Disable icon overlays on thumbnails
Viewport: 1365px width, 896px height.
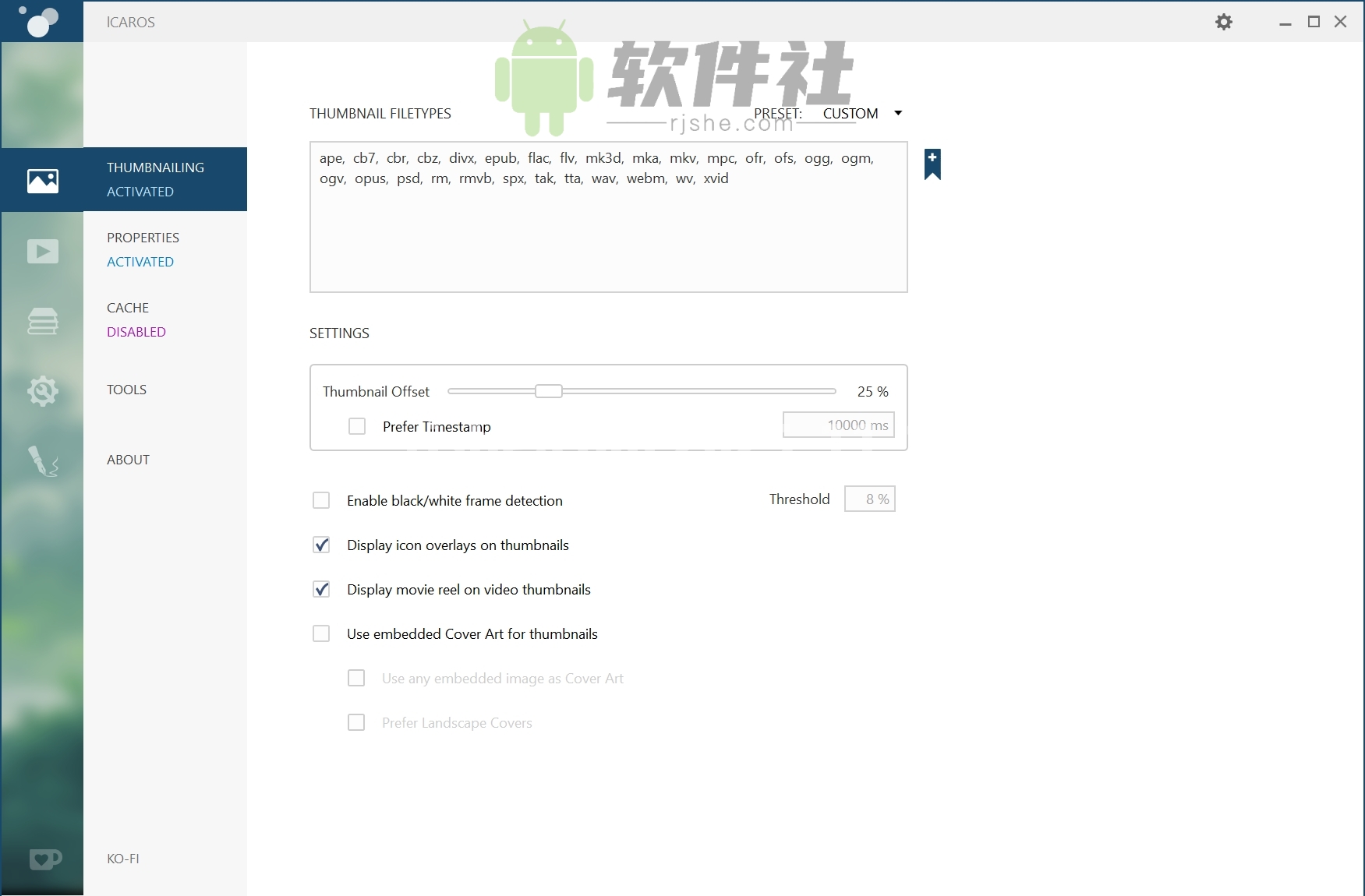[x=321, y=545]
